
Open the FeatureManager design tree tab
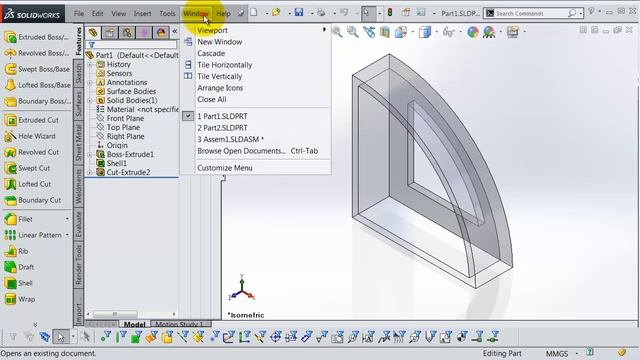[x=93, y=32]
